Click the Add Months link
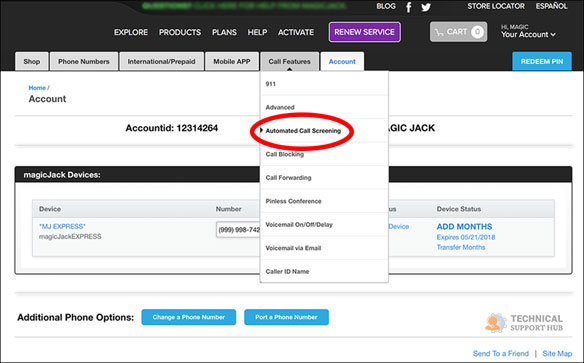The height and width of the screenshot is (363, 584). click(x=464, y=226)
